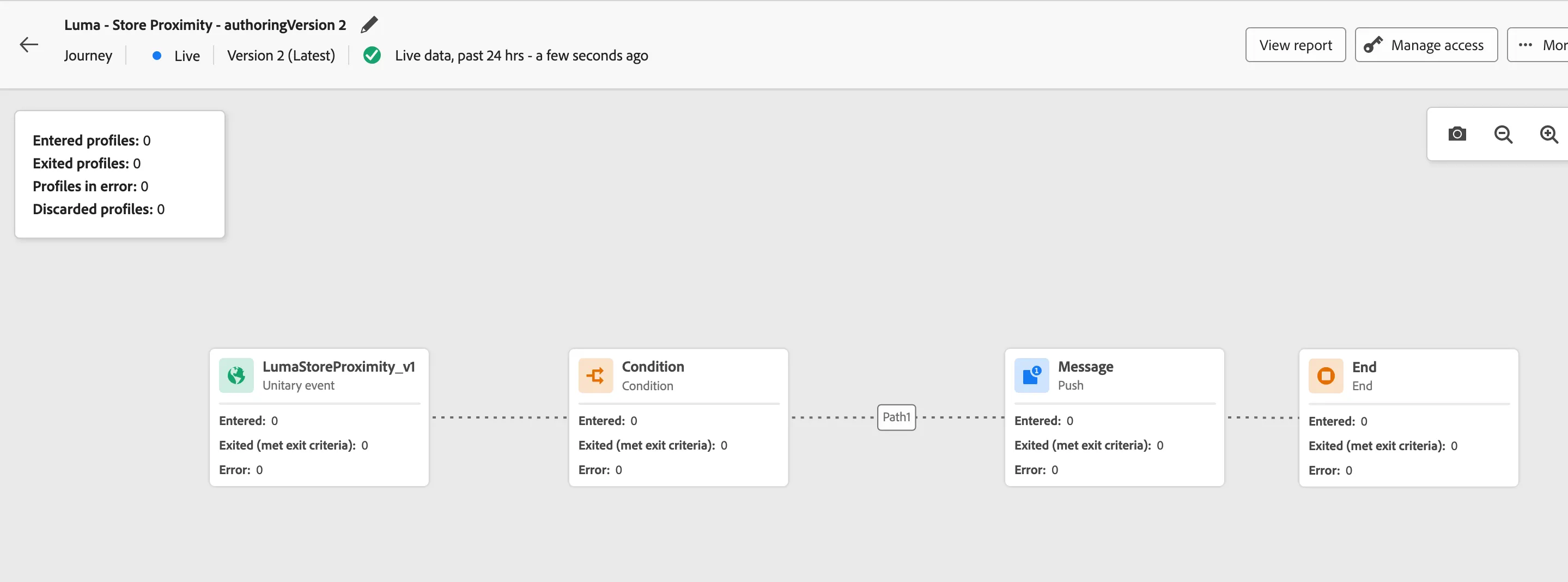Select the orange Condition node icon

point(595,375)
